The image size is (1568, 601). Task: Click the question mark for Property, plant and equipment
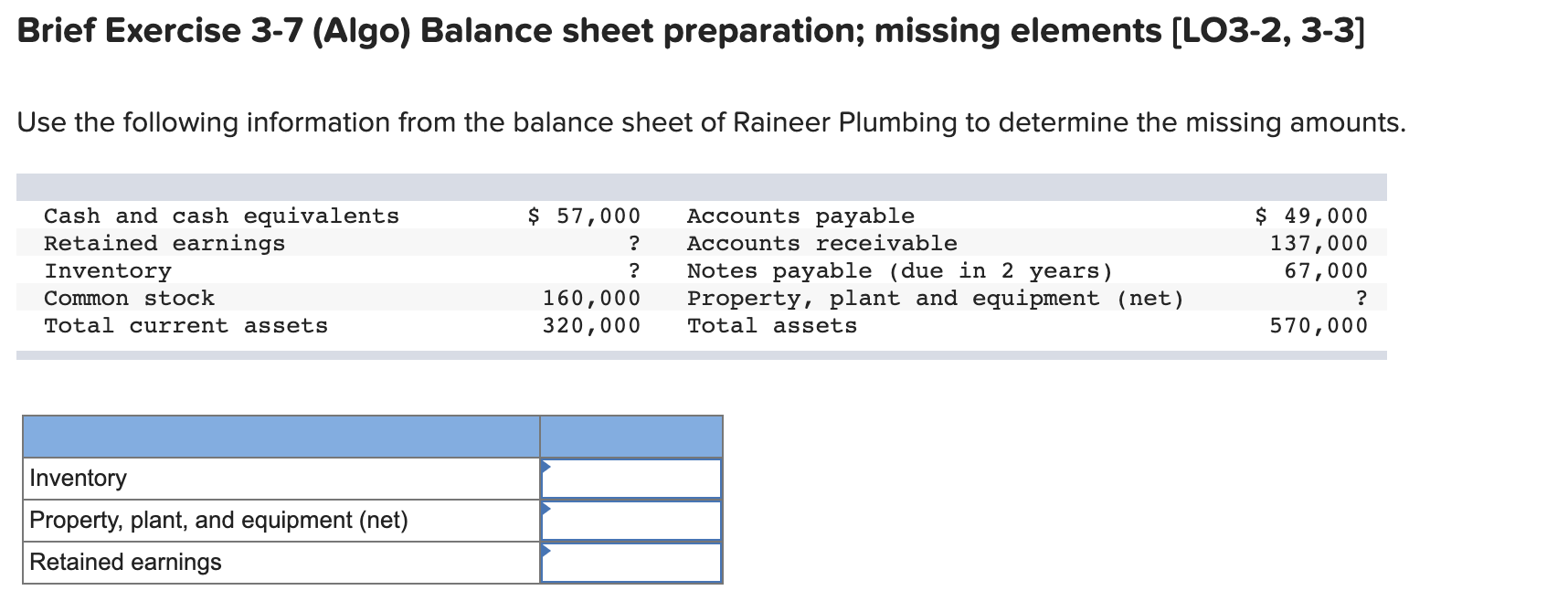[x=1362, y=298]
